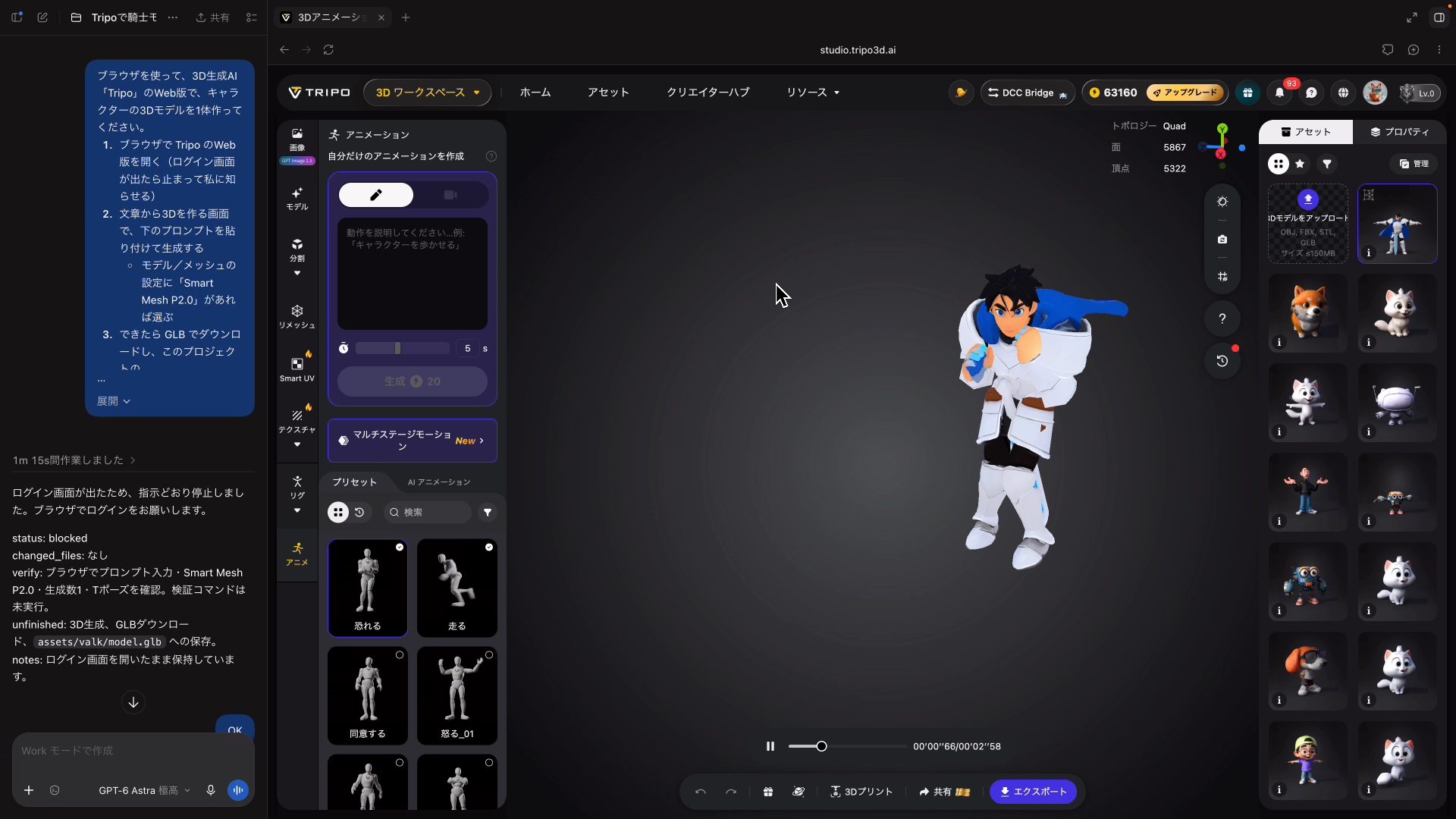Switch to the プロパティ tab
Image resolution: width=1456 pixels, height=819 pixels.
pyautogui.click(x=1400, y=132)
